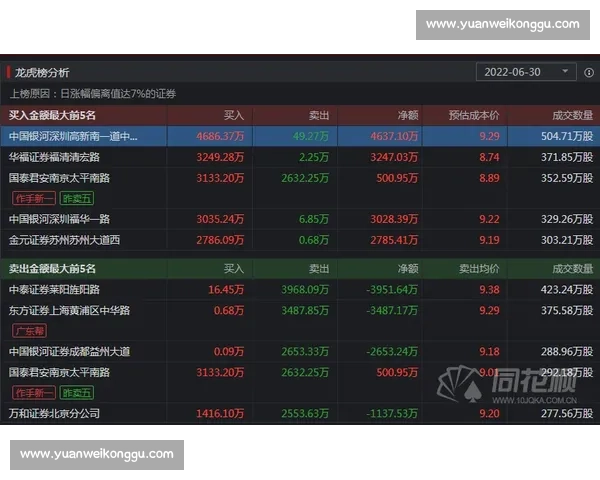Click the 预估成本价 column header
Viewport: 600px width, 480px height.
[474, 115]
